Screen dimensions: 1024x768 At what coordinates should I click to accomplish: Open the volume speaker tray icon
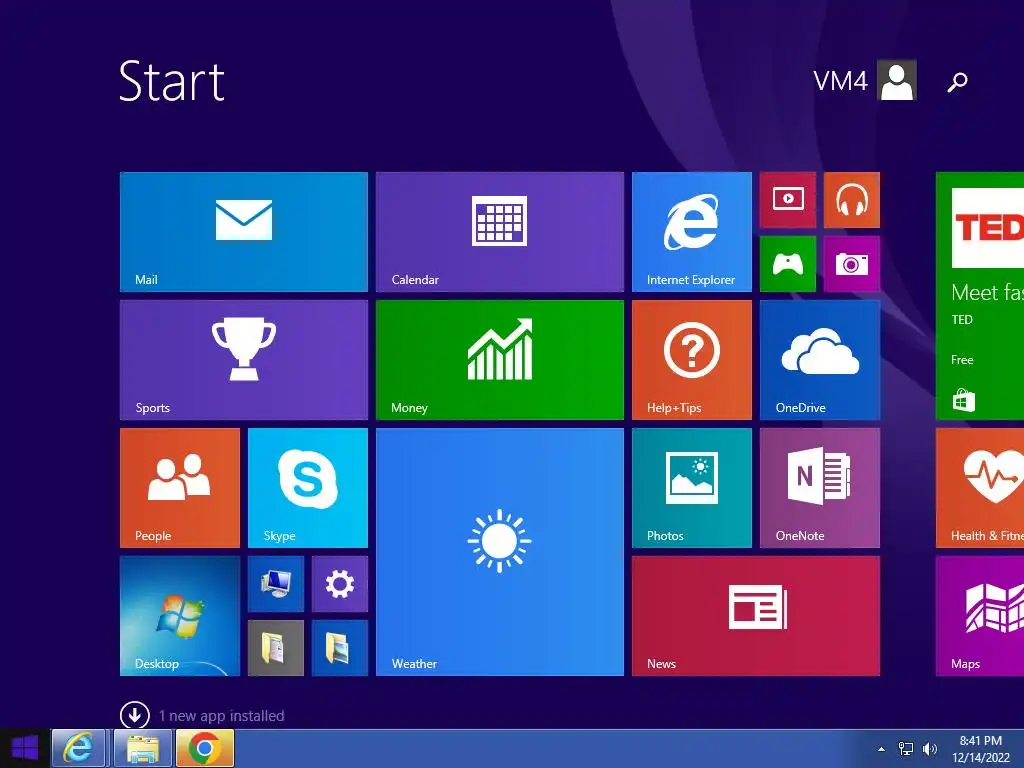(930, 749)
